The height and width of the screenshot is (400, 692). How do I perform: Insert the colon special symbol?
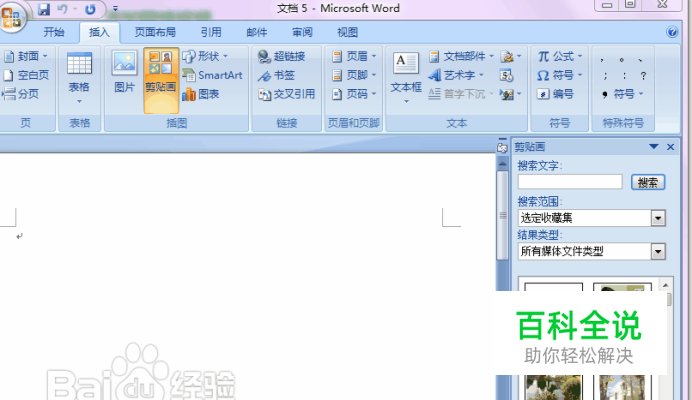pos(624,75)
